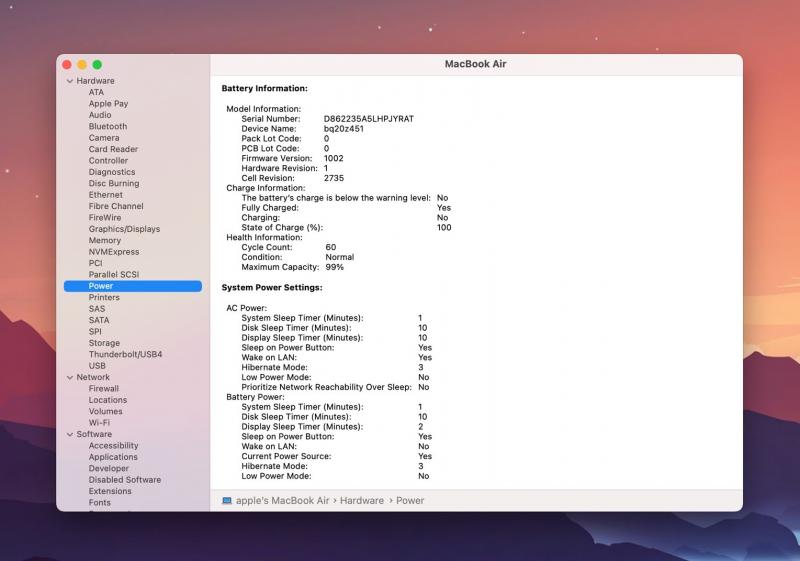The height and width of the screenshot is (561, 800).
Task: Open the Graphics/Displays hardware entry
Action: pyautogui.click(x=124, y=229)
